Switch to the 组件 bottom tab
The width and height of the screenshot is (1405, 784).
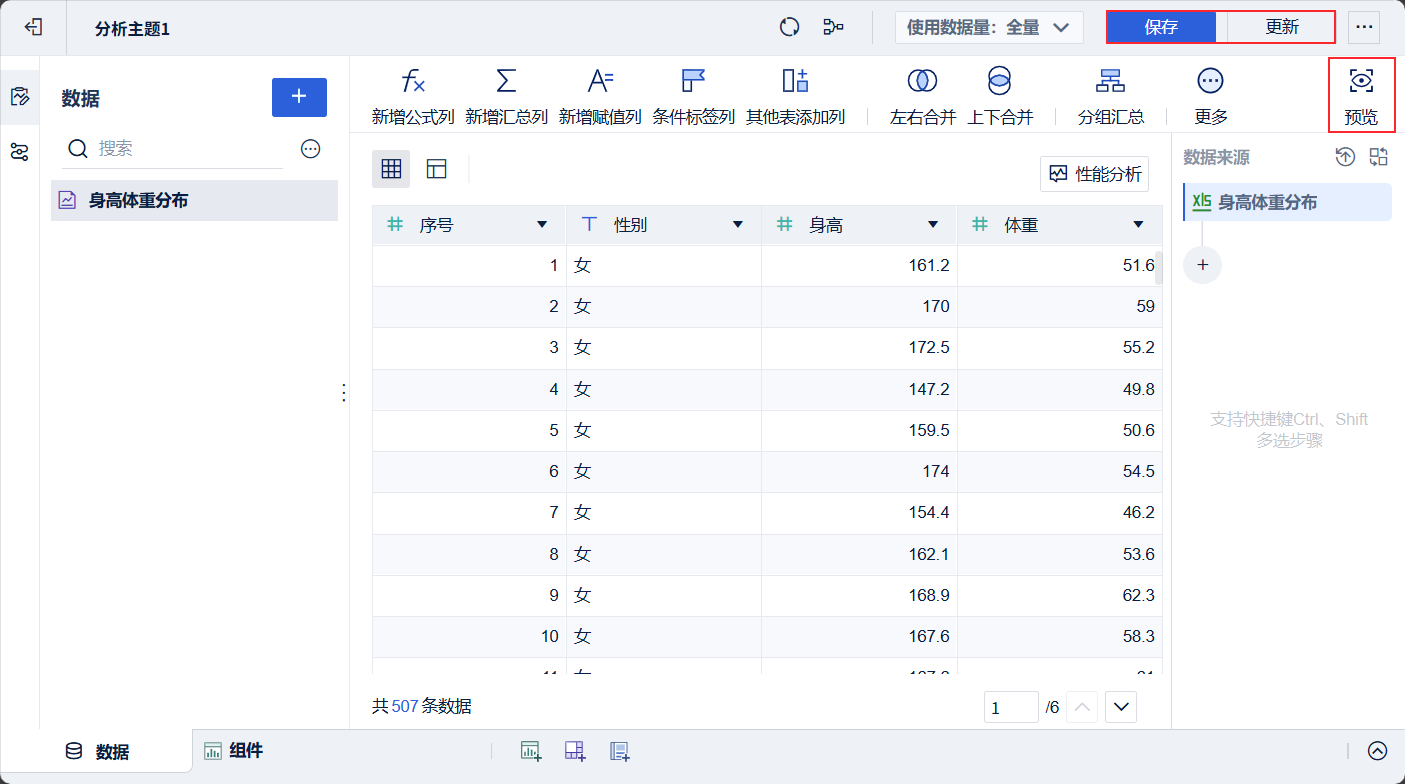pos(234,751)
